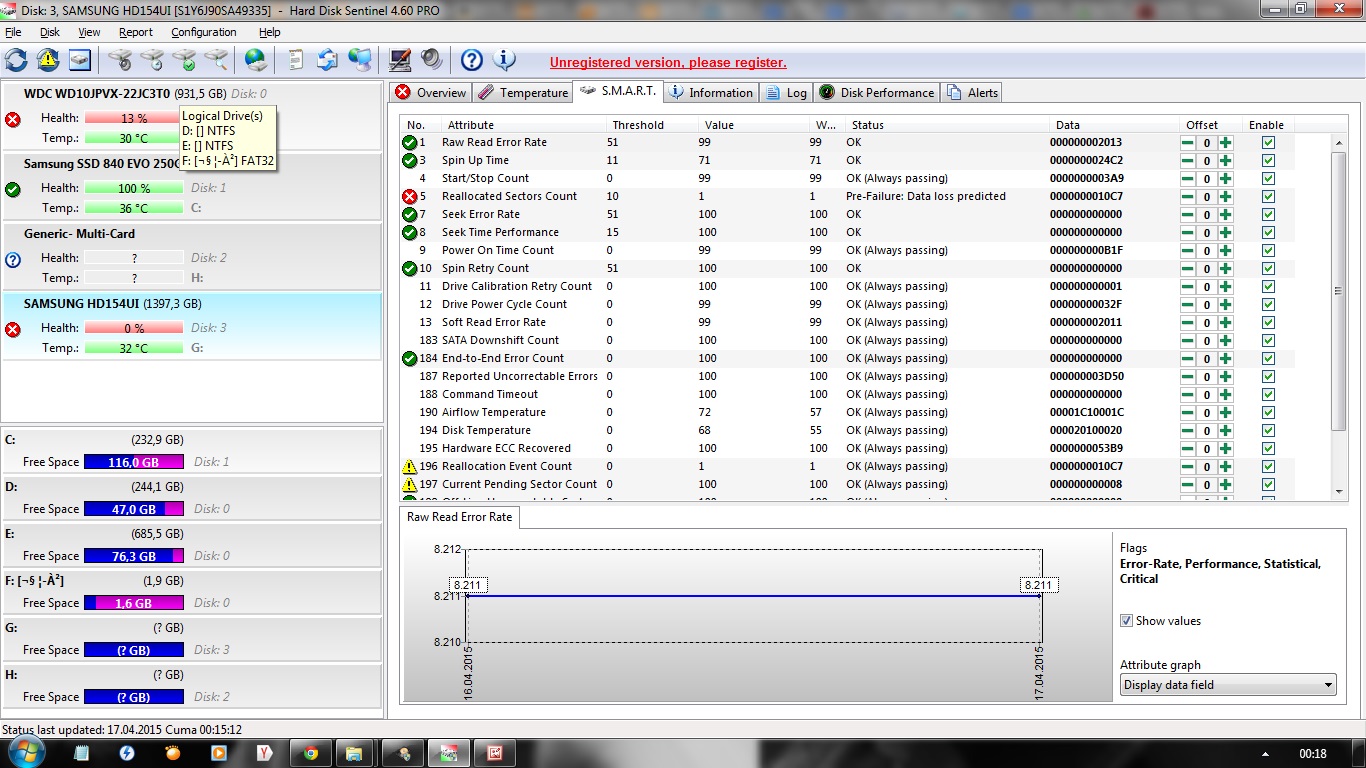1366x768 pixels.
Task: Click the S.M.A.R.T. table scrollbar down arrow
Action: 1340,491
